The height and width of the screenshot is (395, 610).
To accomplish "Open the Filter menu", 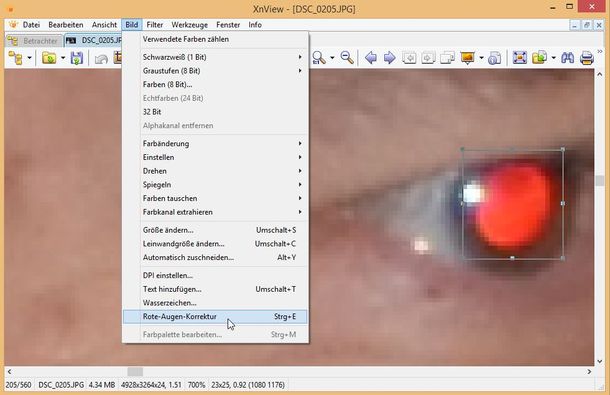I will pyautogui.click(x=154, y=25).
